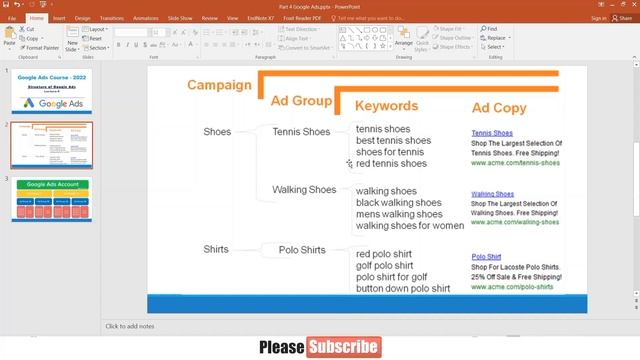Select the Triangle shape in shapes gallery
This screenshot has height=360, width=640.
(x=343, y=38)
